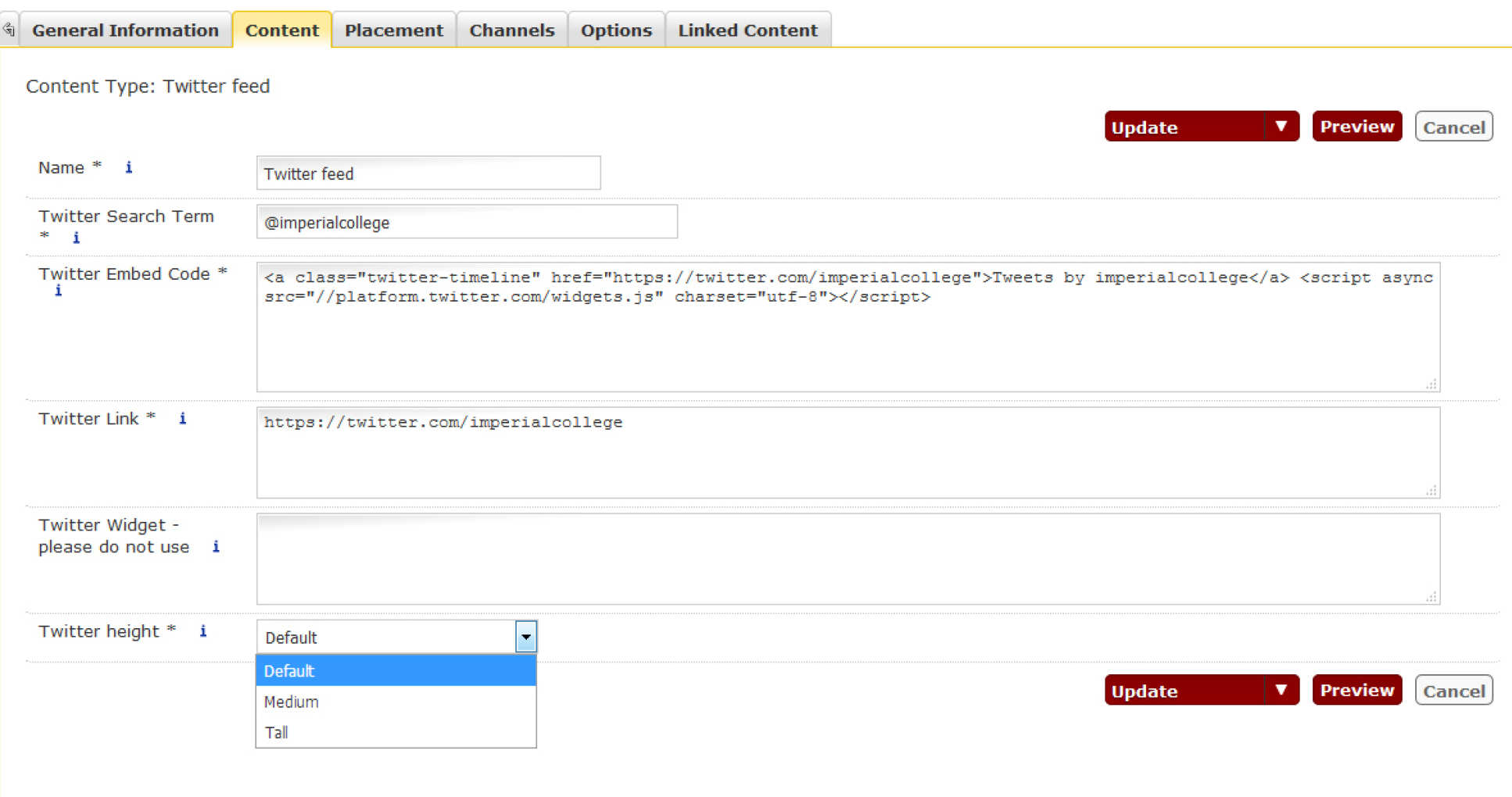Image resolution: width=1512 pixels, height=797 pixels.
Task: Open the Placement tab
Action: point(393,30)
